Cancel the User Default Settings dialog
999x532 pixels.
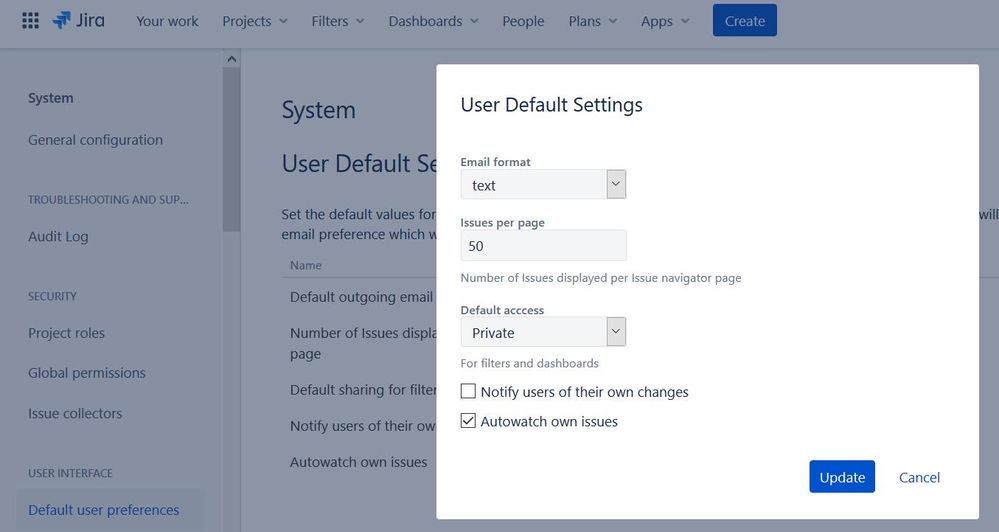point(919,477)
